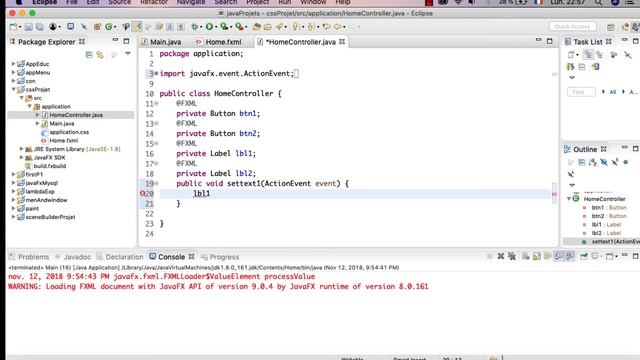
Task: Click the Quick Access search field
Action: point(572,27)
